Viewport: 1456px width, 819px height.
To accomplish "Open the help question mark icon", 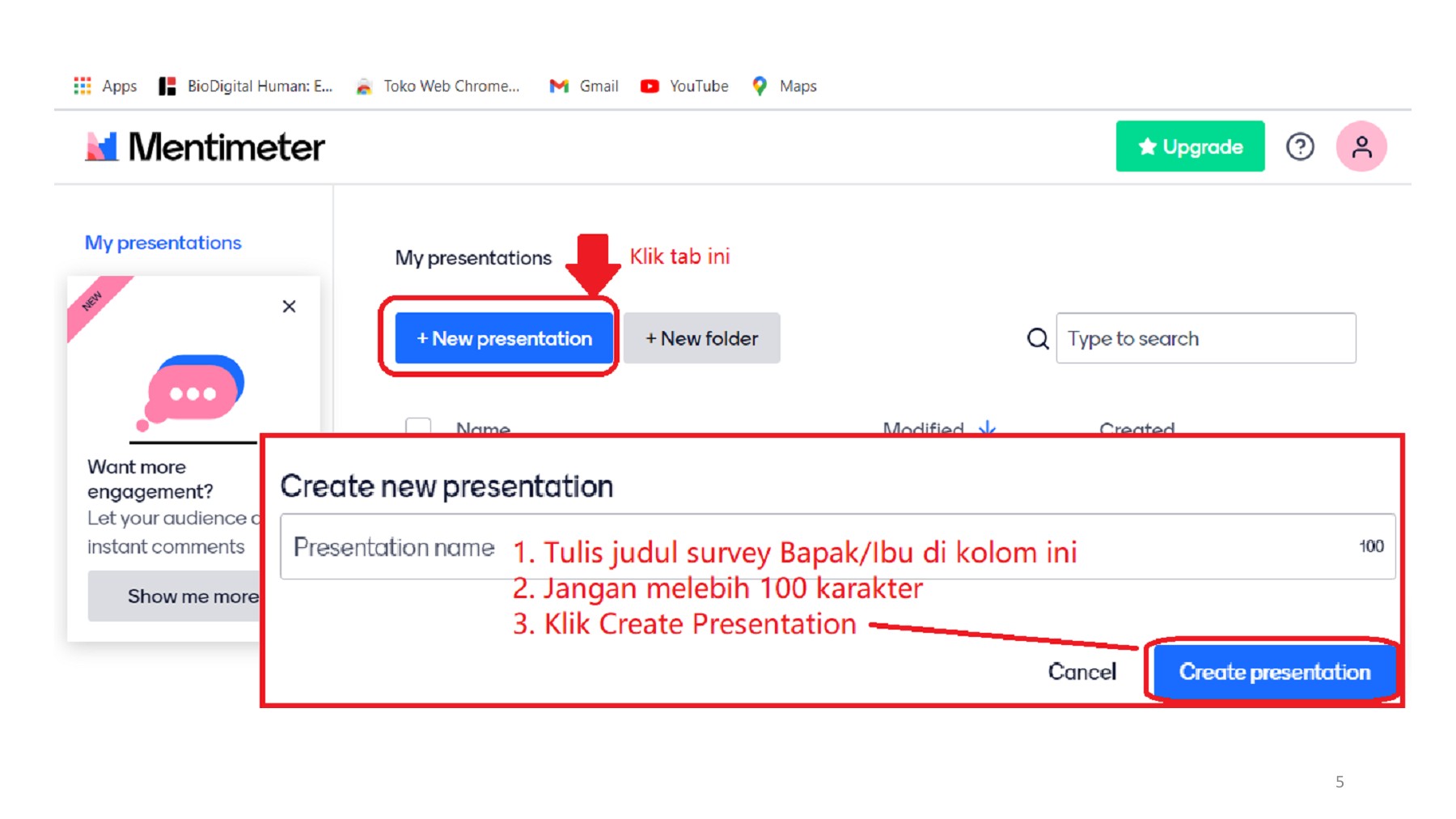I will pos(1300,146).
